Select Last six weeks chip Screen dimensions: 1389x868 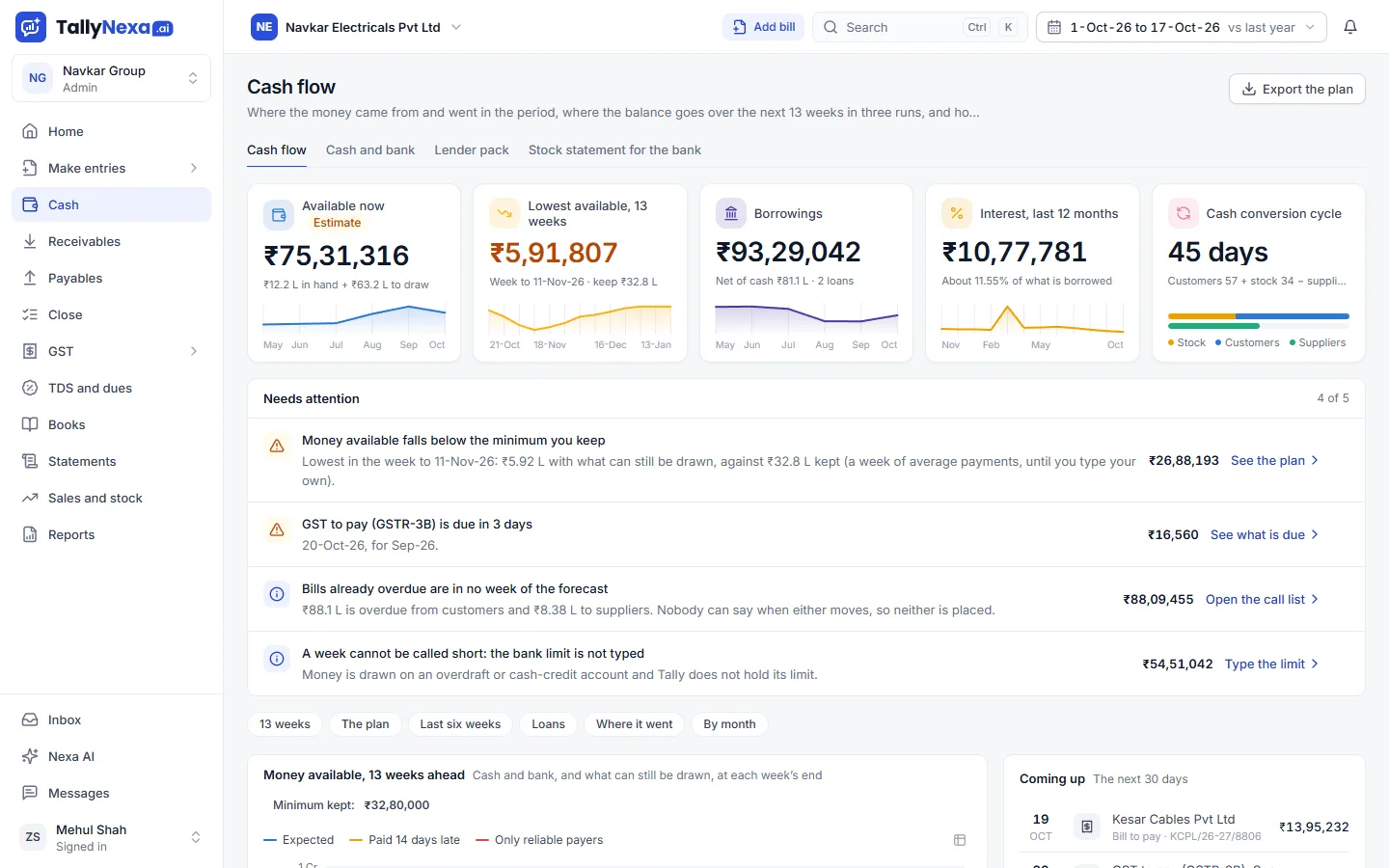click(x=460, y=724)
